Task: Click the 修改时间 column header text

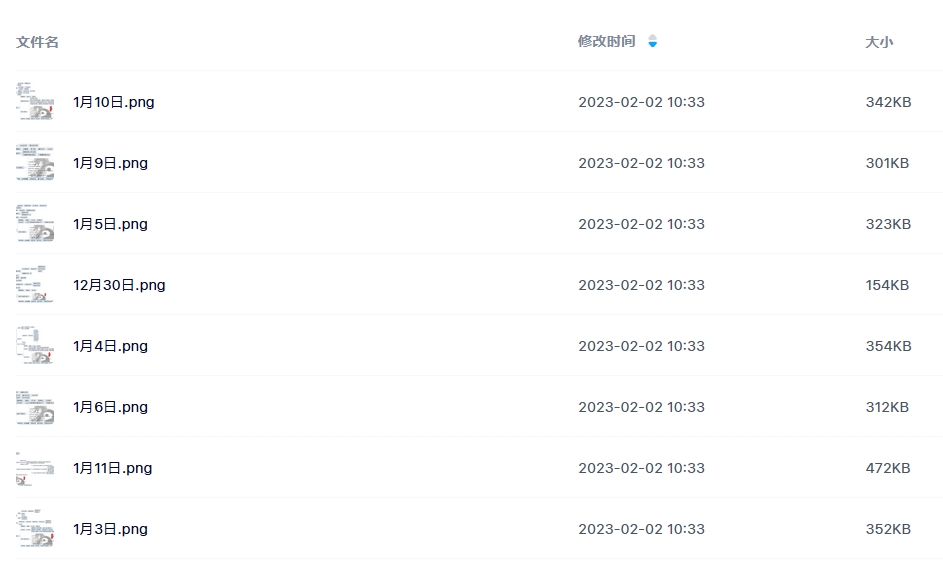Action: click(x=606, y=41)
